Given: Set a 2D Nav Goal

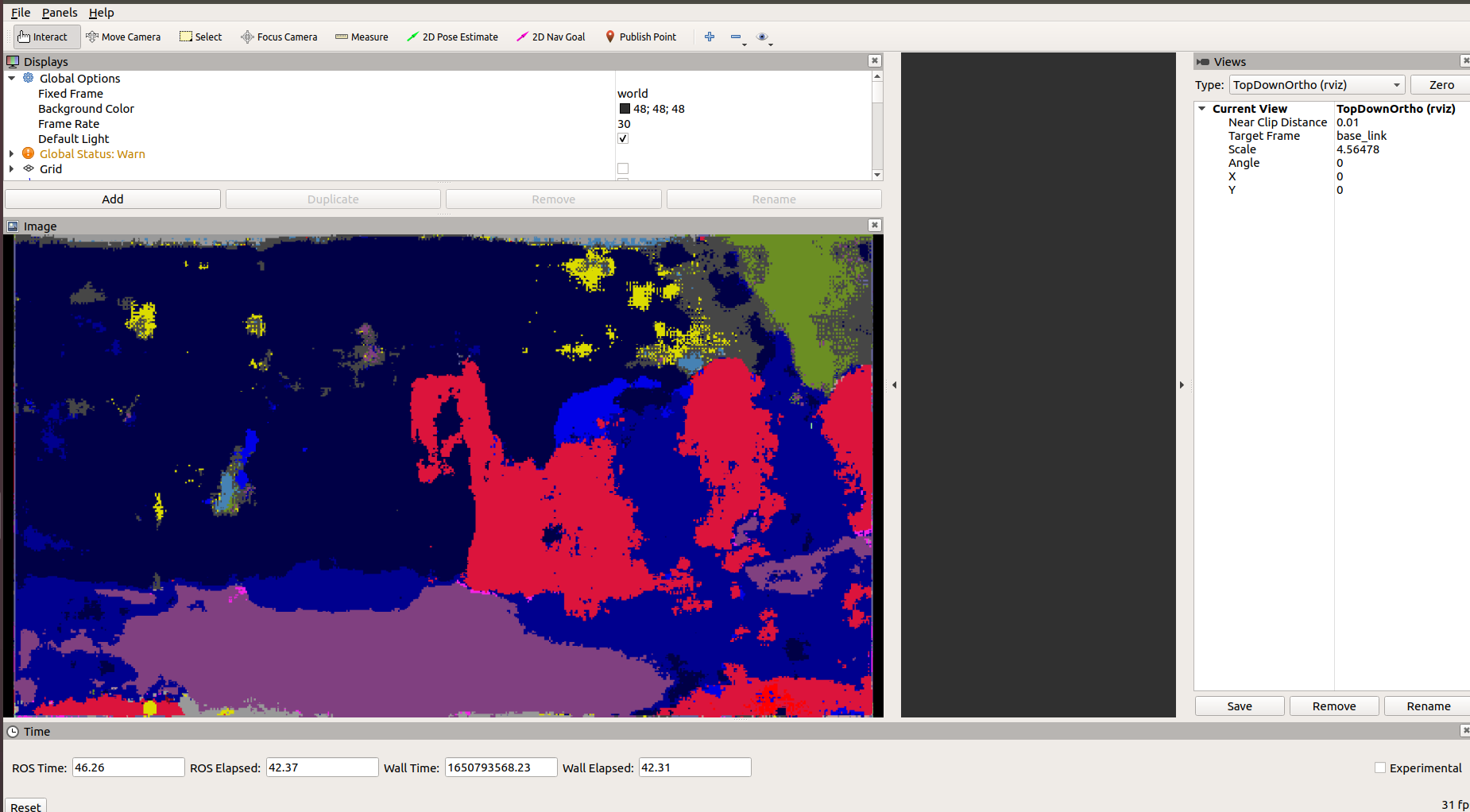Looking at the screenshot, I should coord(551,37).
